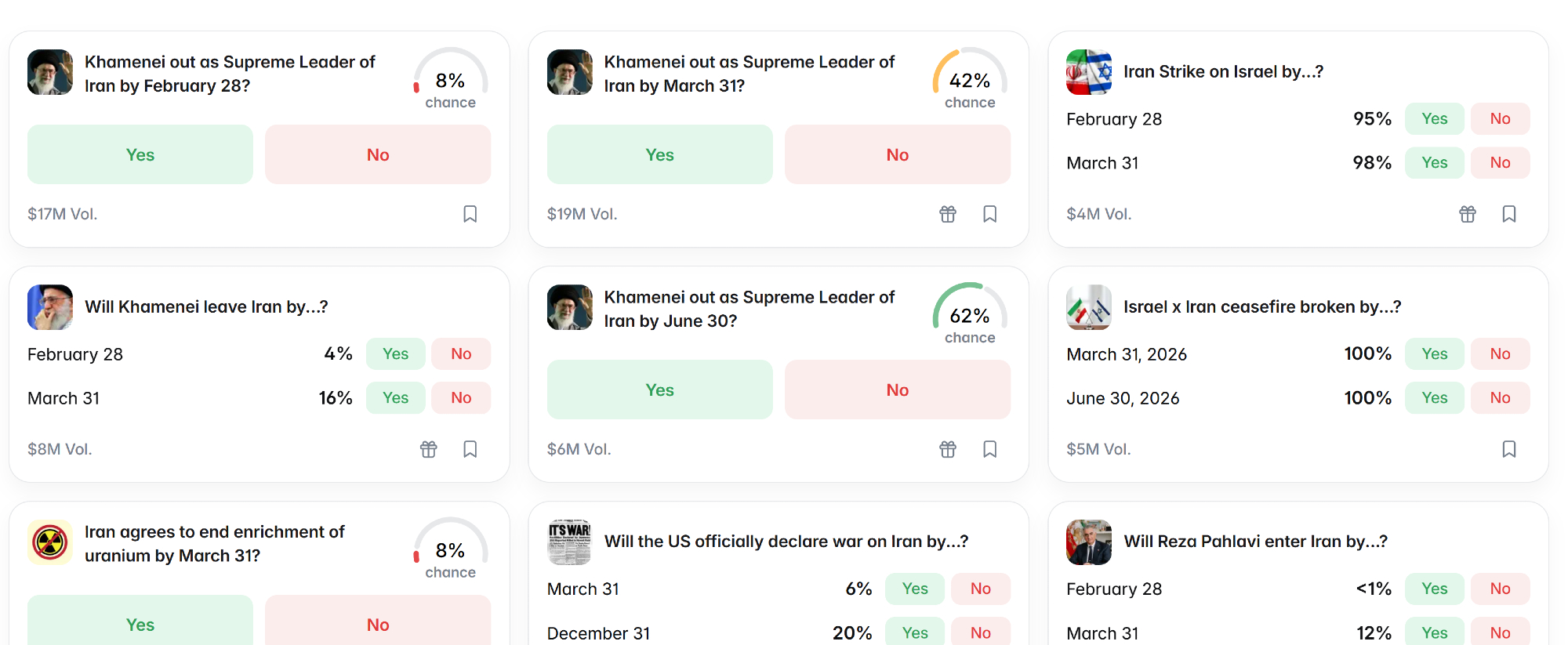Image resolution: width=1568 pixels, height=645 pixels.
Task: Click gift icon on Khamenei June 30 market
Action: coord(948,449)
